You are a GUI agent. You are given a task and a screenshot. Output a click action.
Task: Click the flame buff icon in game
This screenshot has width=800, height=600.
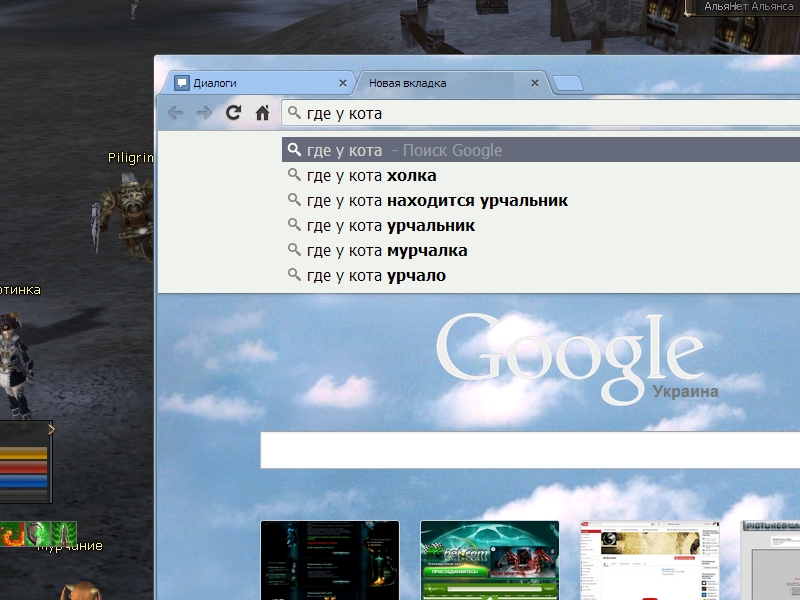click(11, 534)
